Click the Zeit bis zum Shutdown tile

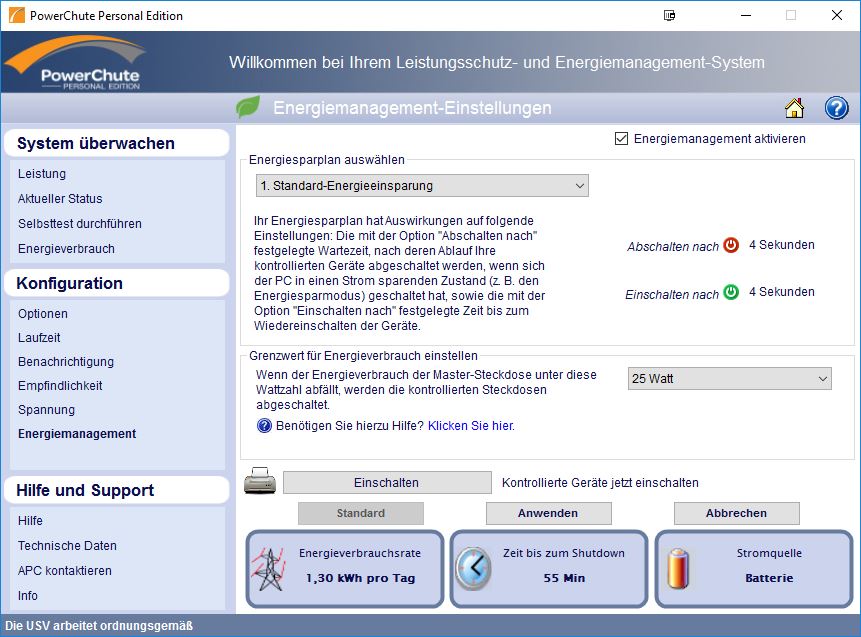click(x=549, y=569)
